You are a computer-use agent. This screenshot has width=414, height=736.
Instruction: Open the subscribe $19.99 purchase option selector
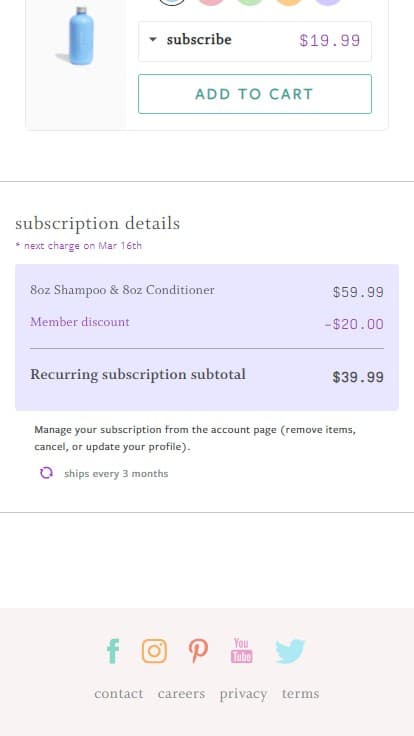255,41
